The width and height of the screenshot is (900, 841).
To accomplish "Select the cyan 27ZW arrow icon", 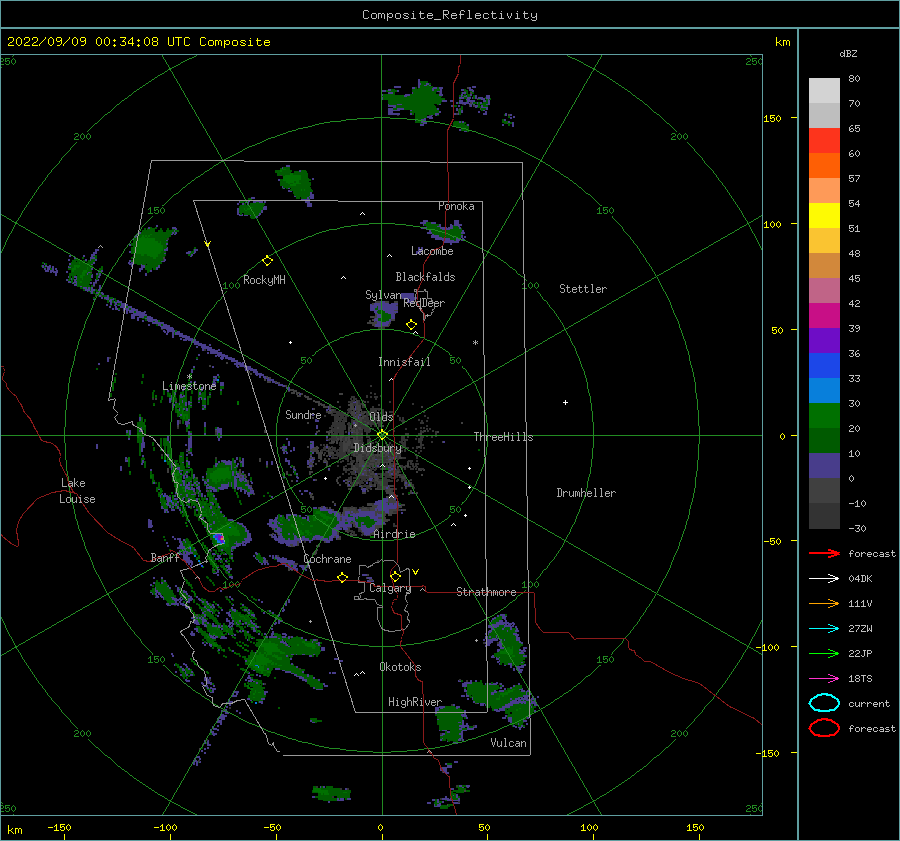I will point(824,629).
